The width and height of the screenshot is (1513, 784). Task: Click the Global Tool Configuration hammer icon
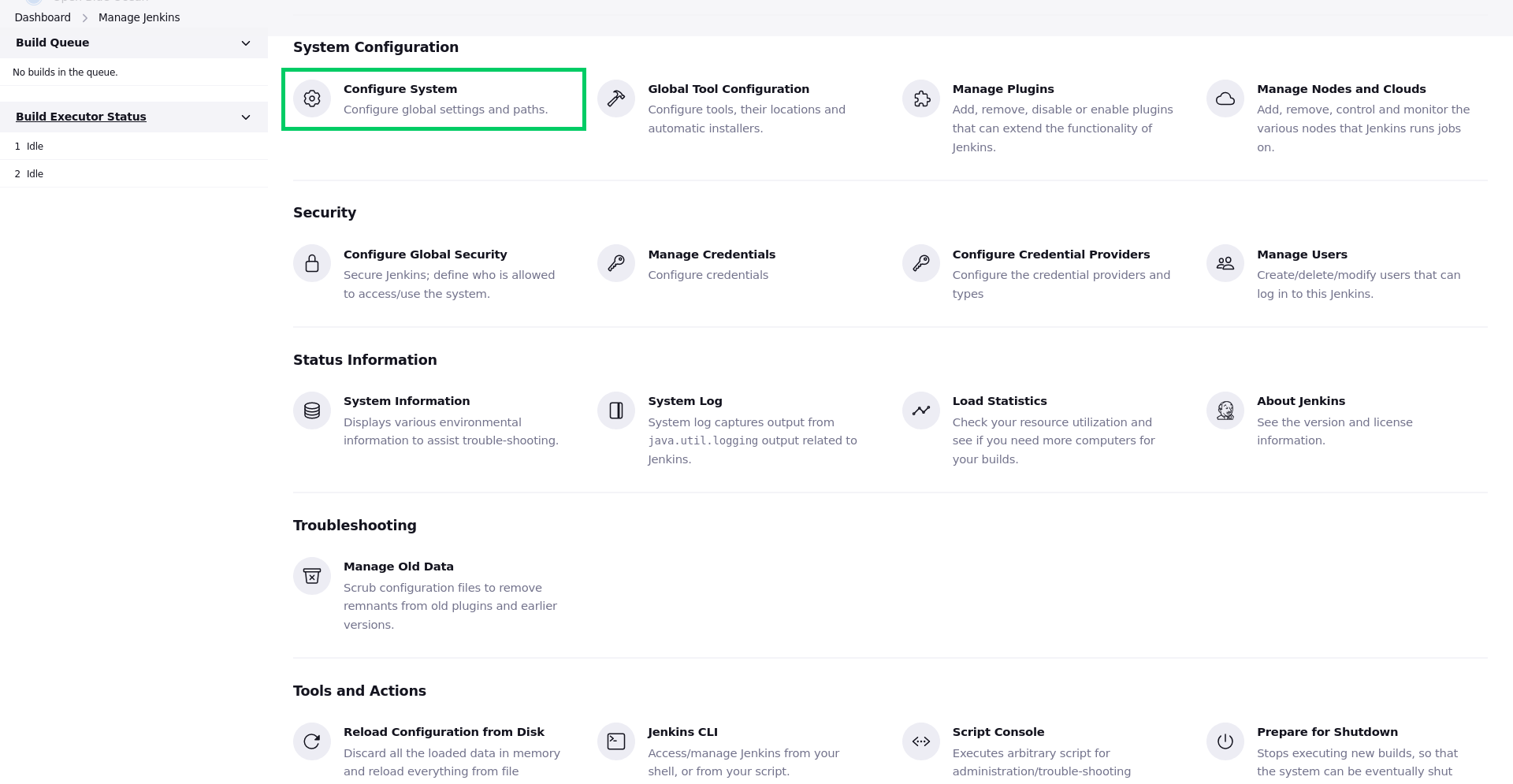tap(616, 98)
